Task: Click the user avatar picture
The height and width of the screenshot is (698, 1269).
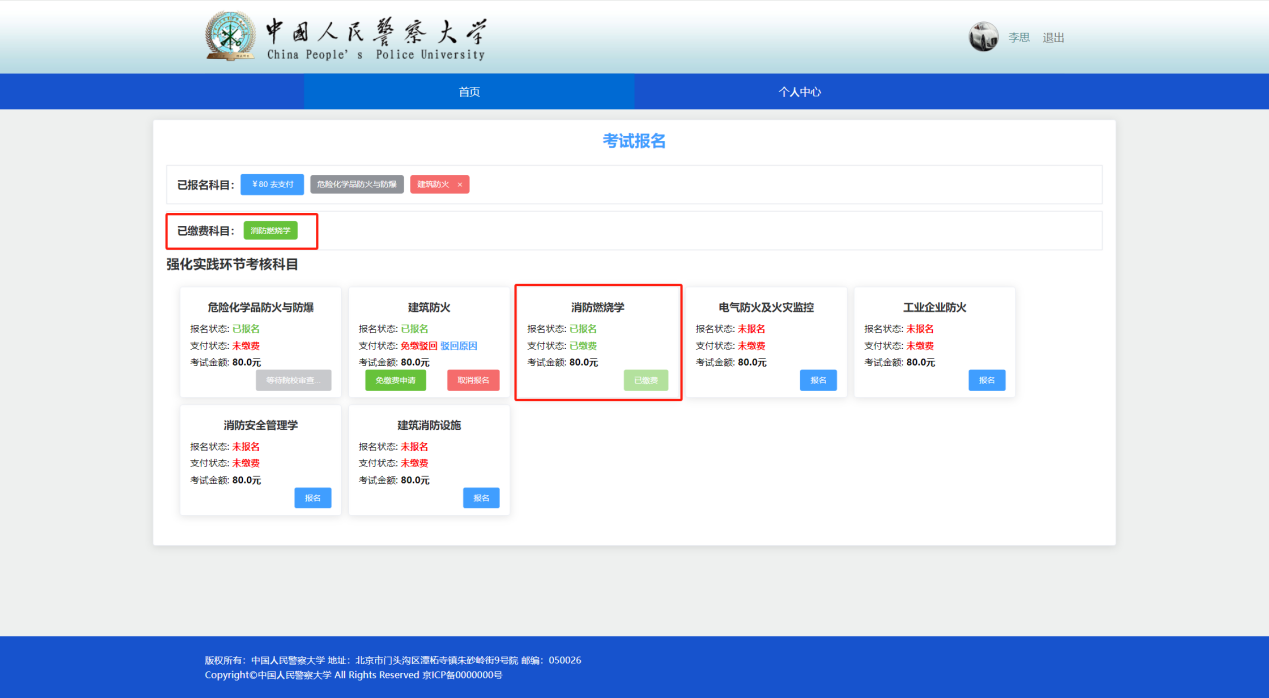Action: 983,37
